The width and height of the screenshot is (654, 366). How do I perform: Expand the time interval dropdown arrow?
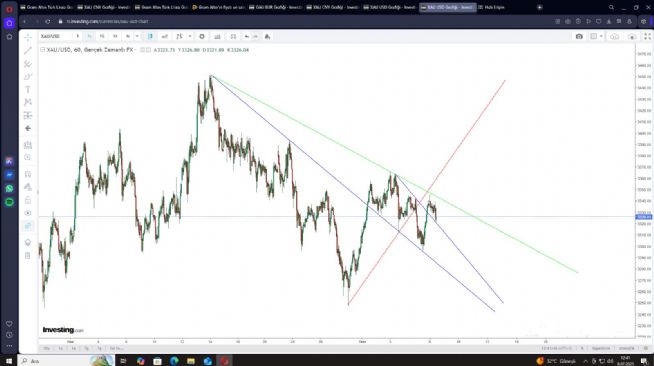coord(137,37)
